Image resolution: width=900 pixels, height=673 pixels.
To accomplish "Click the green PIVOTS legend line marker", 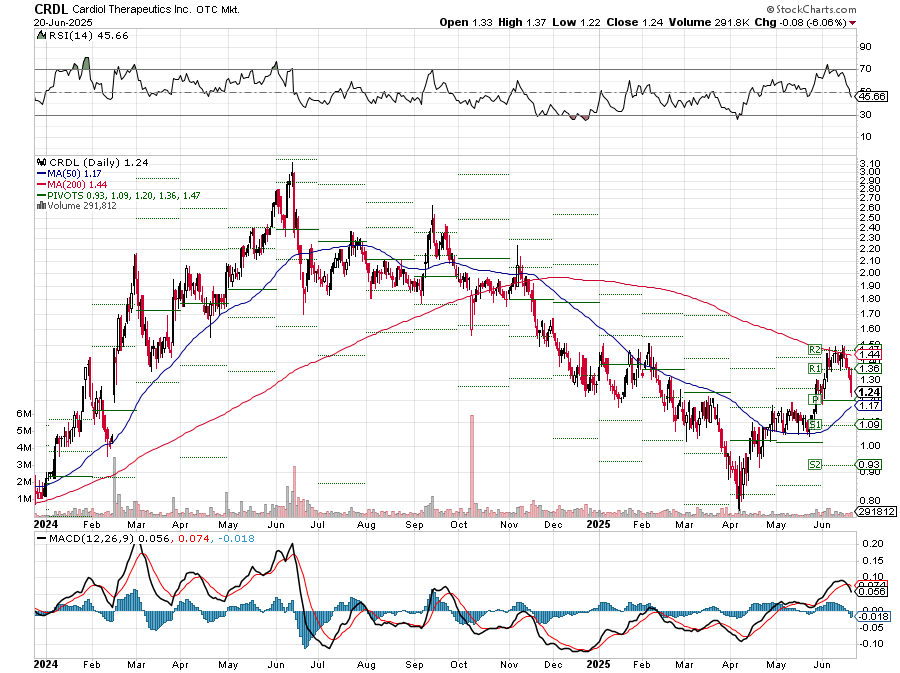I will [x=41, y=195].
